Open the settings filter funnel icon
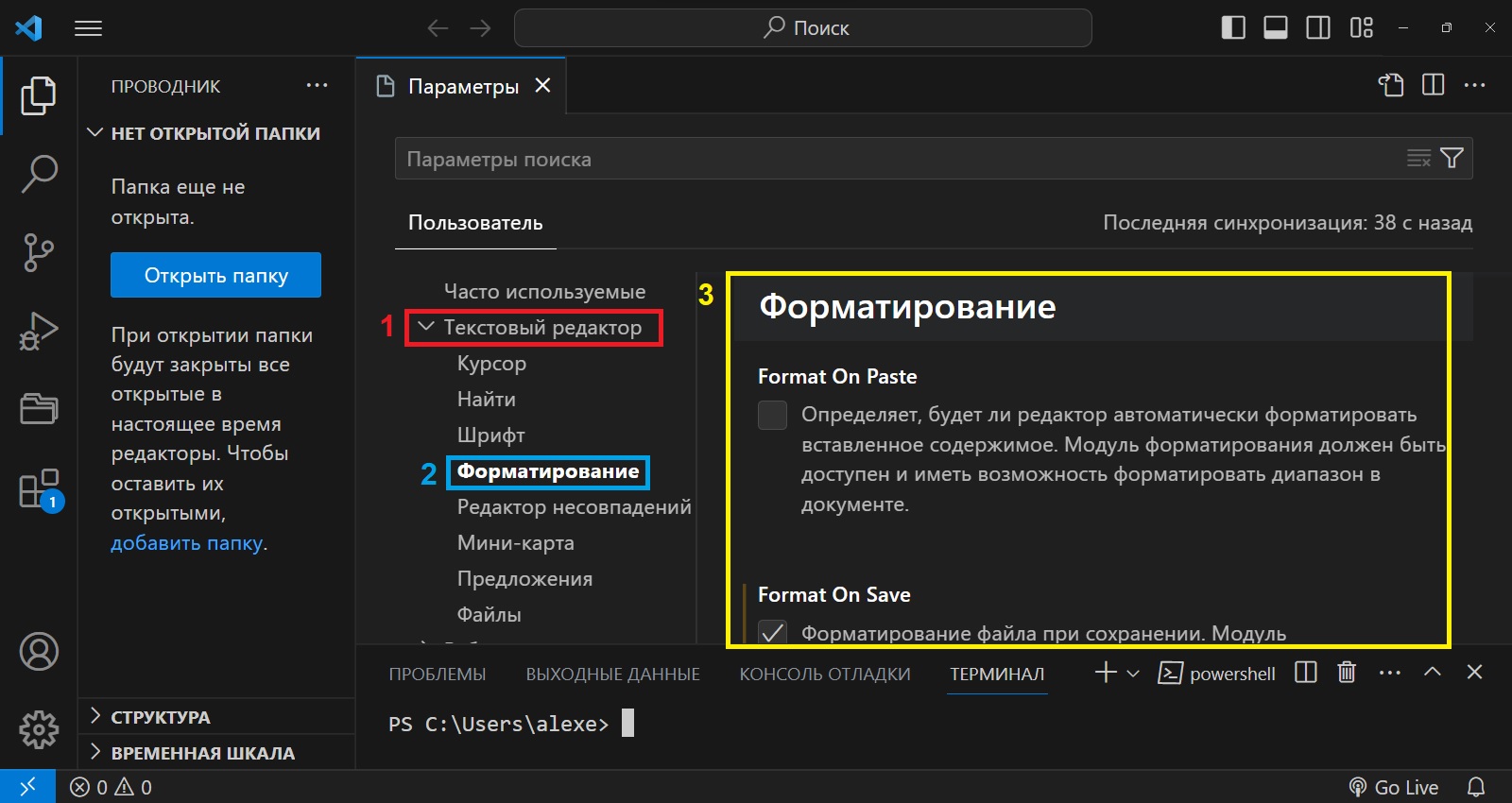Viewport: 1512px width, 803px height. 1452,159
